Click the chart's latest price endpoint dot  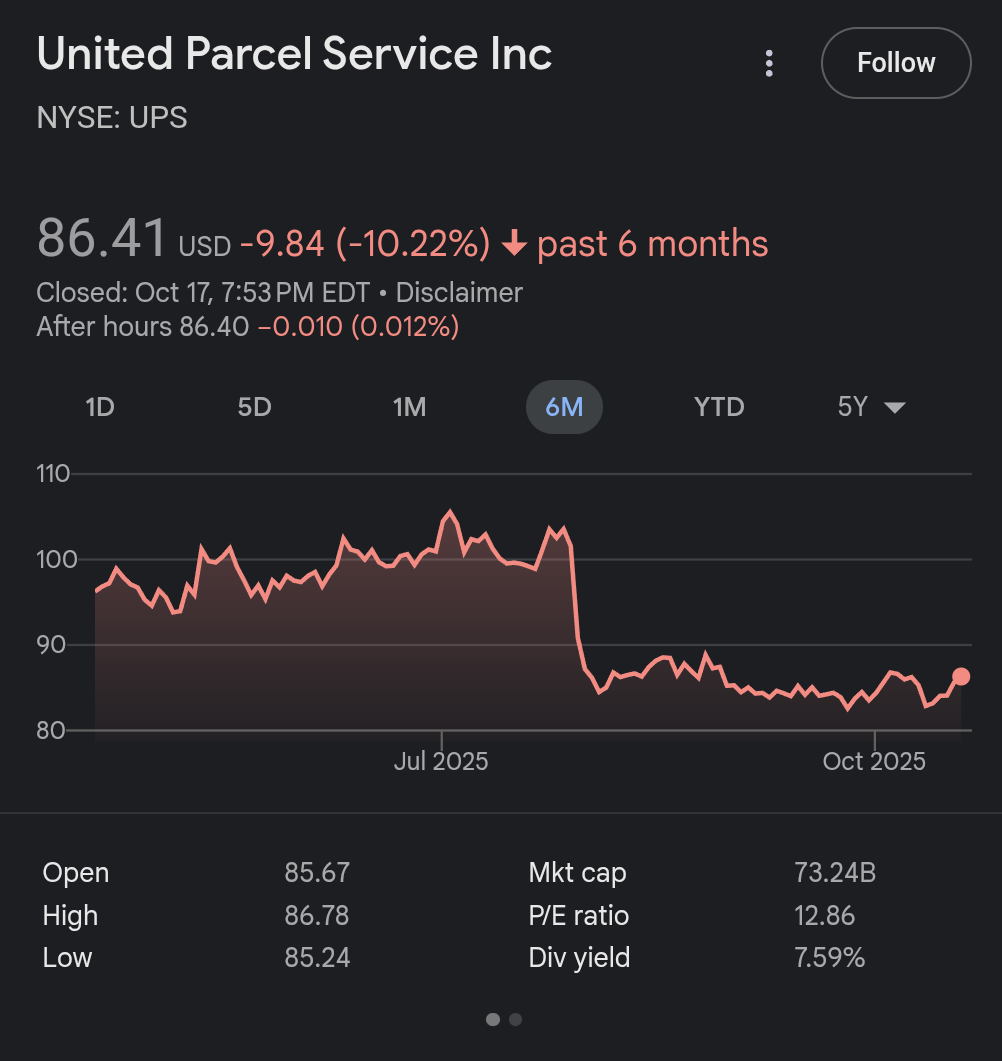[x=961, y=677]
